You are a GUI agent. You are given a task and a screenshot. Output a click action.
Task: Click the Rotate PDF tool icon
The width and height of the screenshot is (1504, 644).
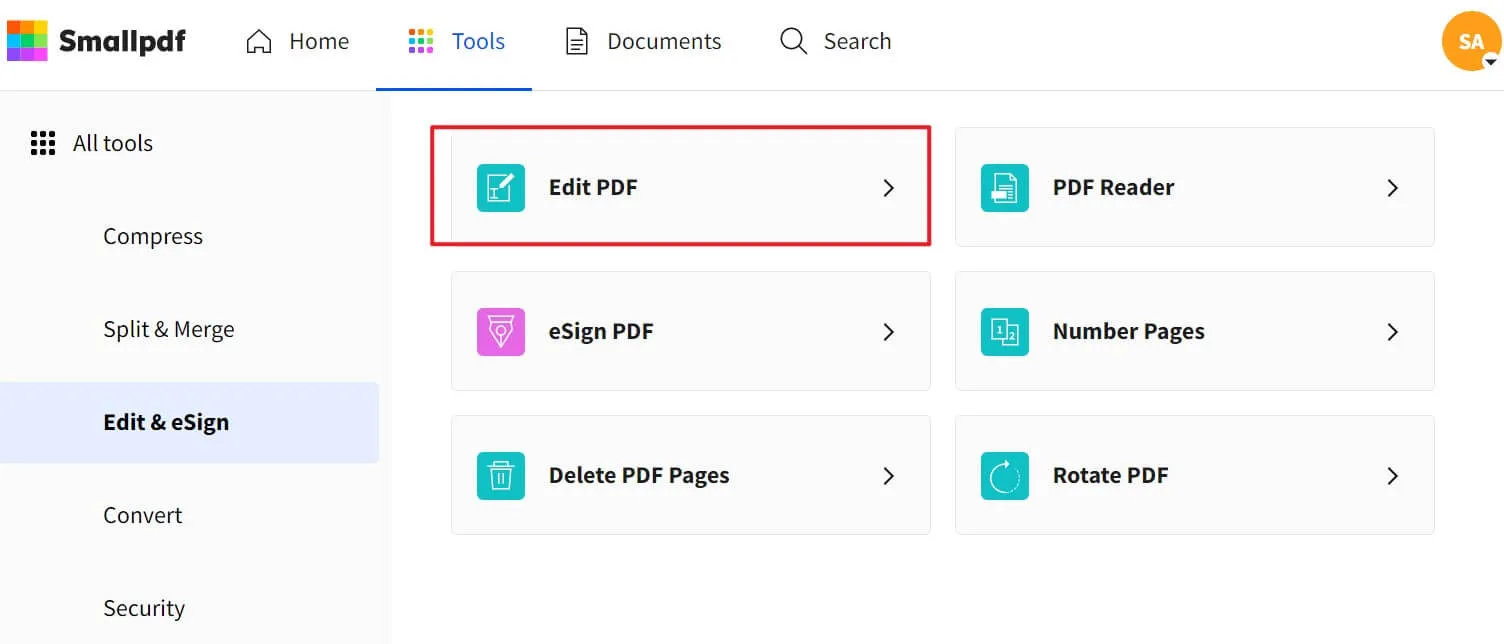tap(1004, 476)
